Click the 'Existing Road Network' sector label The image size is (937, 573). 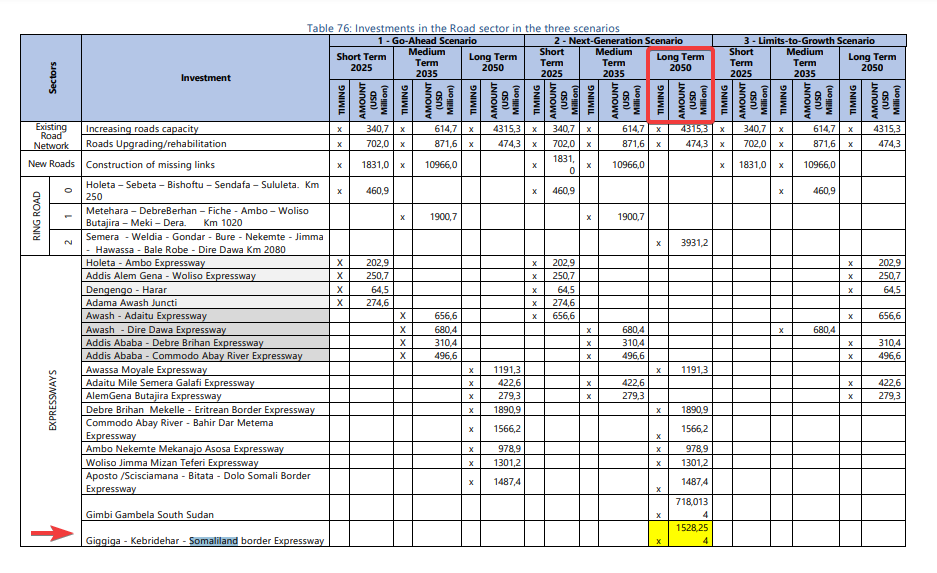51,136
